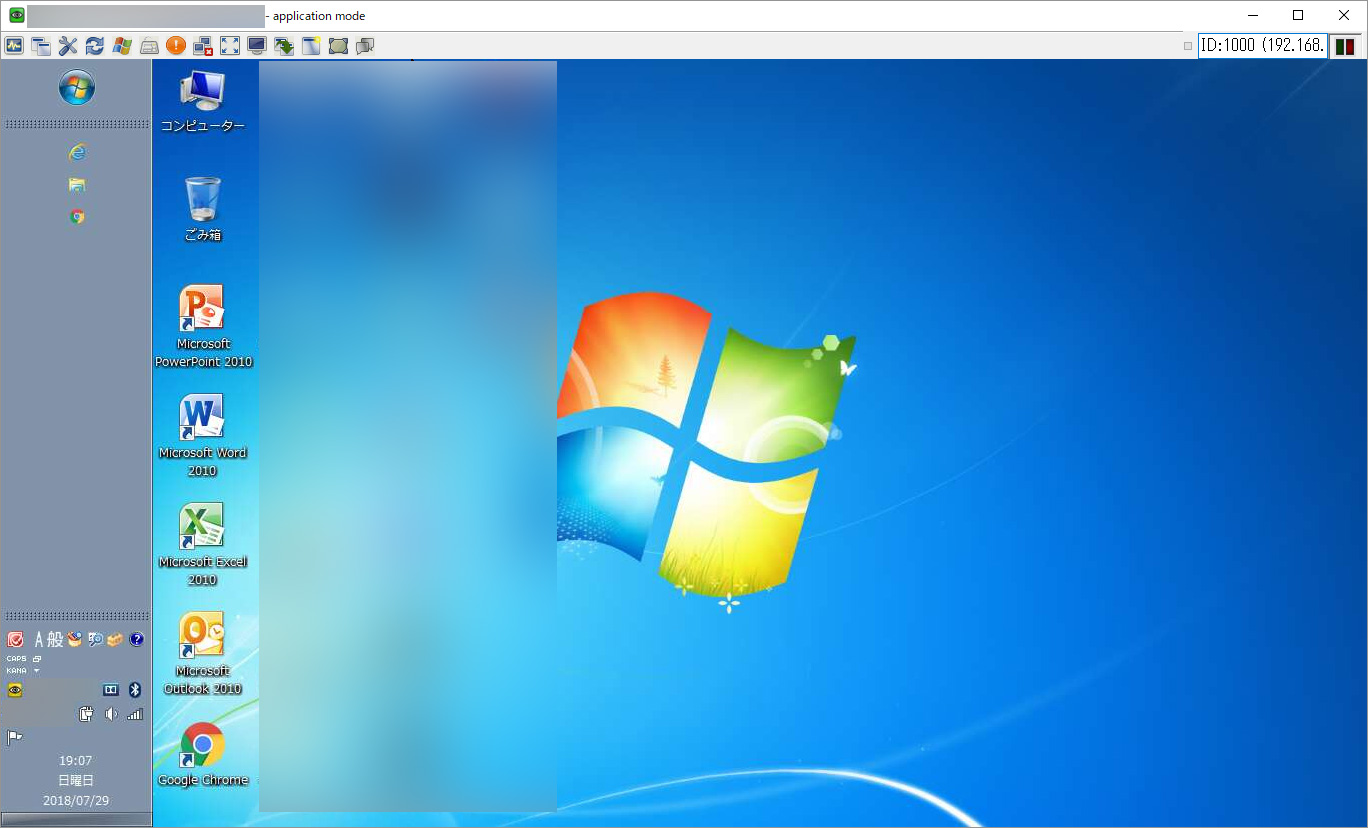Launch Internet Explorer from remote taskbar
This screenshot has height=828, width=1368.
pos(77,152)
